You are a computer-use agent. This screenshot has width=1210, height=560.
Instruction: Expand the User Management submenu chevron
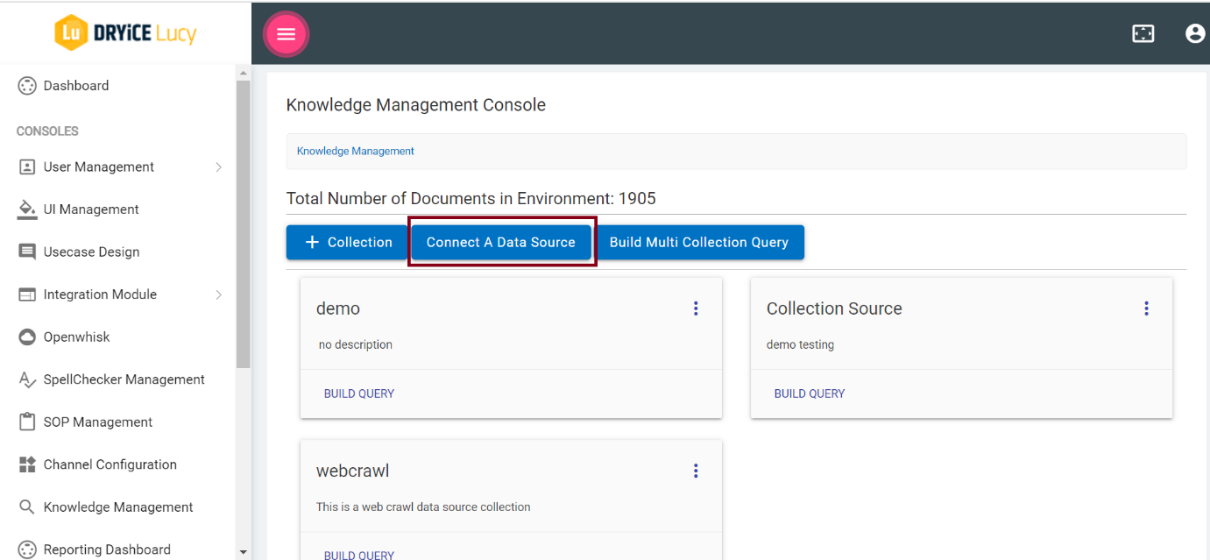(218, 167)
